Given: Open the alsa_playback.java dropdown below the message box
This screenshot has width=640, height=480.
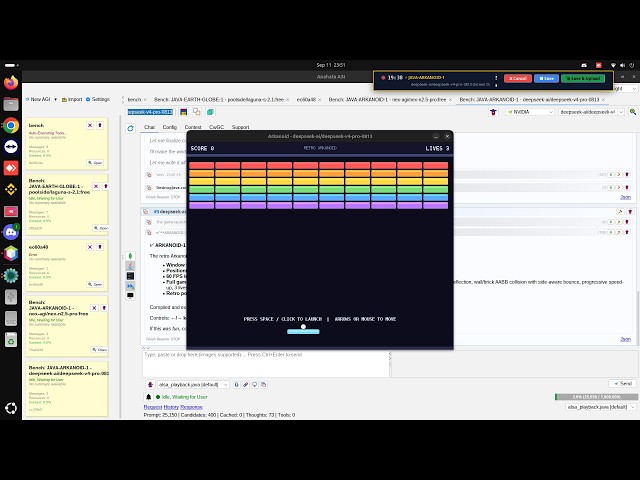Looking at the screenshot, I should 193,384.
